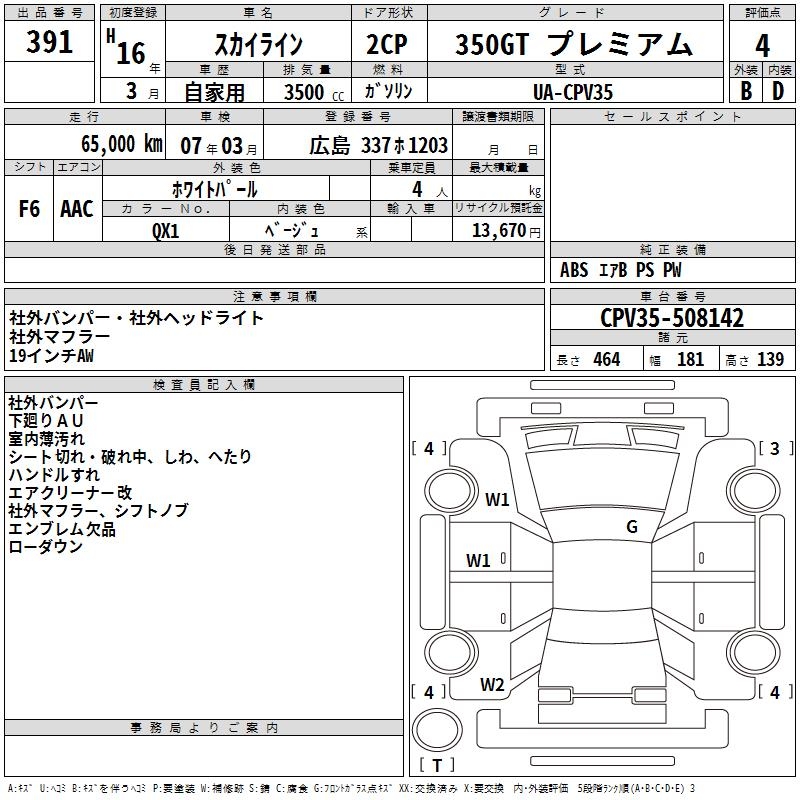Click the tire rating [ 3 ]
Viewport: 800px width, 800px height.
coord(775,448)
